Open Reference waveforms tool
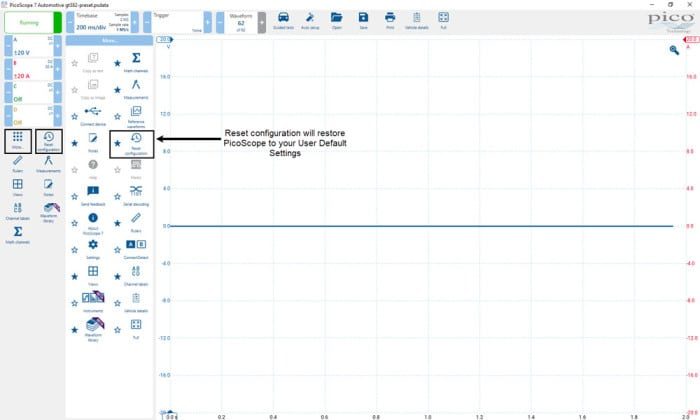The width and height of the screenshot is (700, 420). point(136,116)
